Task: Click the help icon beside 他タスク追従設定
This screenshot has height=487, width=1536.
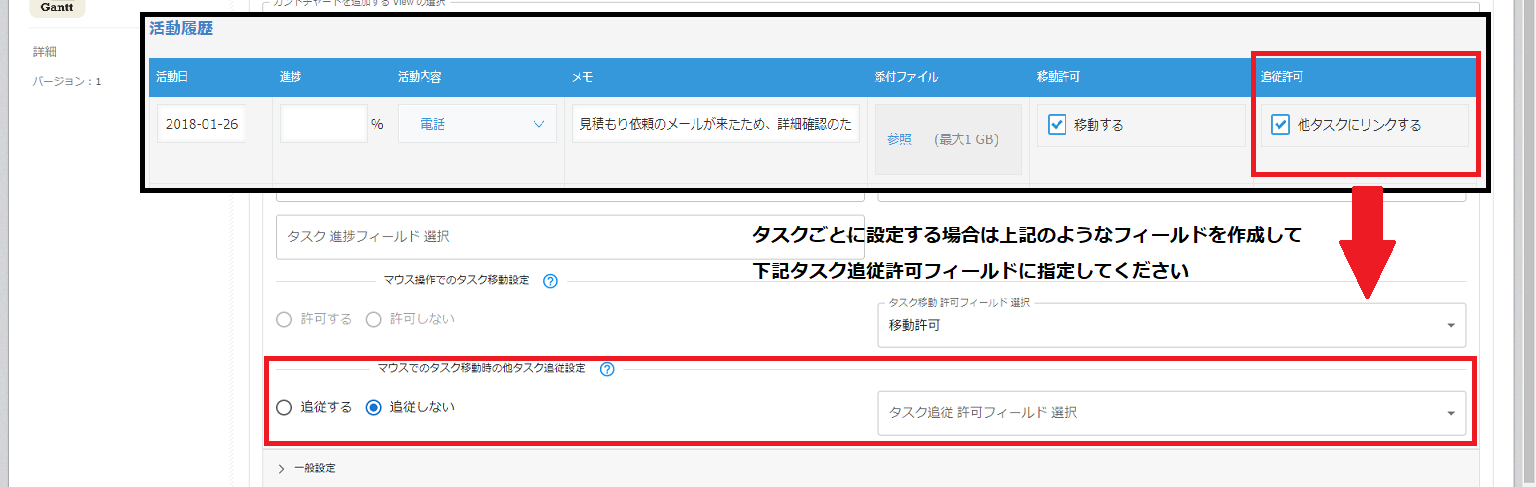Action: pos(606,369)
